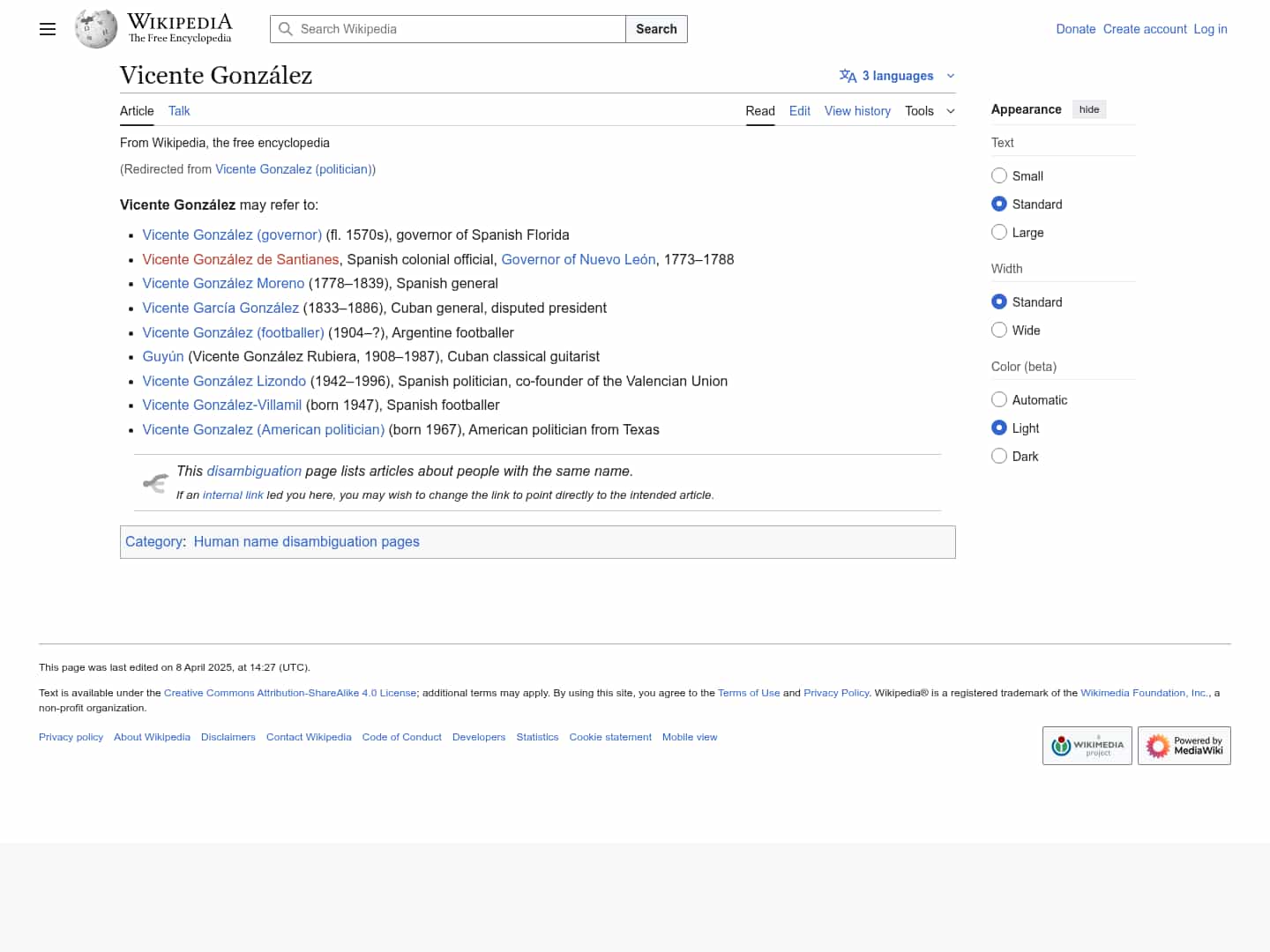Open the View history tab
The height and width of the screenshot is (952, 1270).
tap(857, 111)
